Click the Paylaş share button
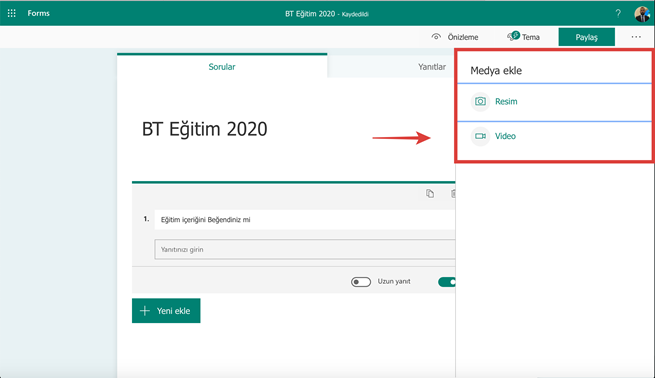The width and height of the screenshot is (655, 378). pyautogui.click(x=586, y=37)
